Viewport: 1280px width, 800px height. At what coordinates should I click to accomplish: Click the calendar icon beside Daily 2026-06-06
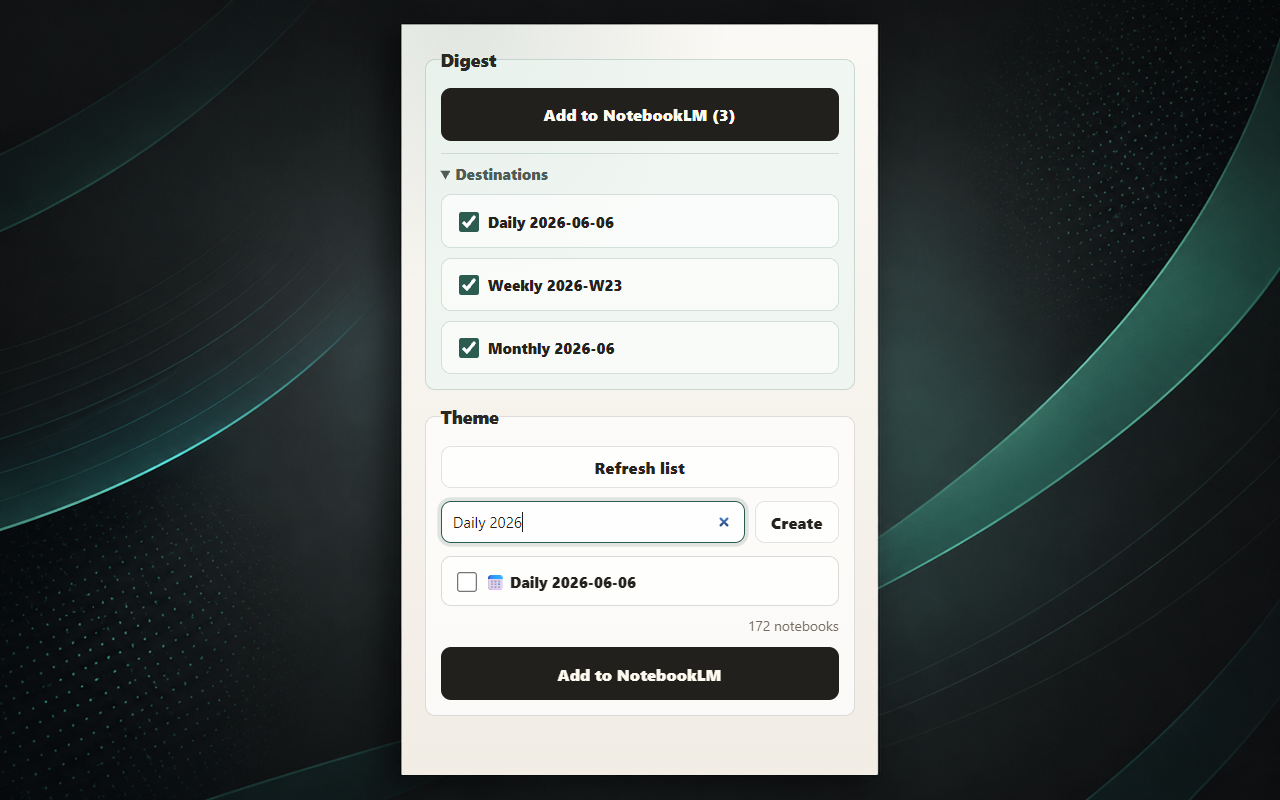(495, 582)
